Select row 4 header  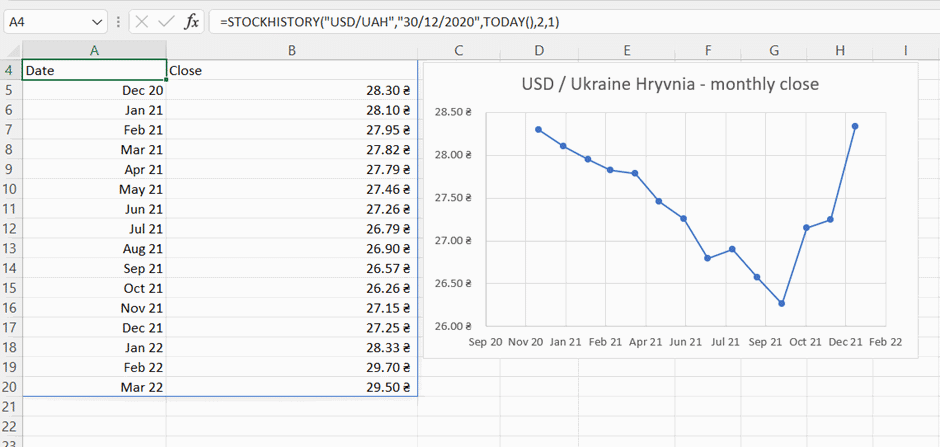tap(10, 71)
